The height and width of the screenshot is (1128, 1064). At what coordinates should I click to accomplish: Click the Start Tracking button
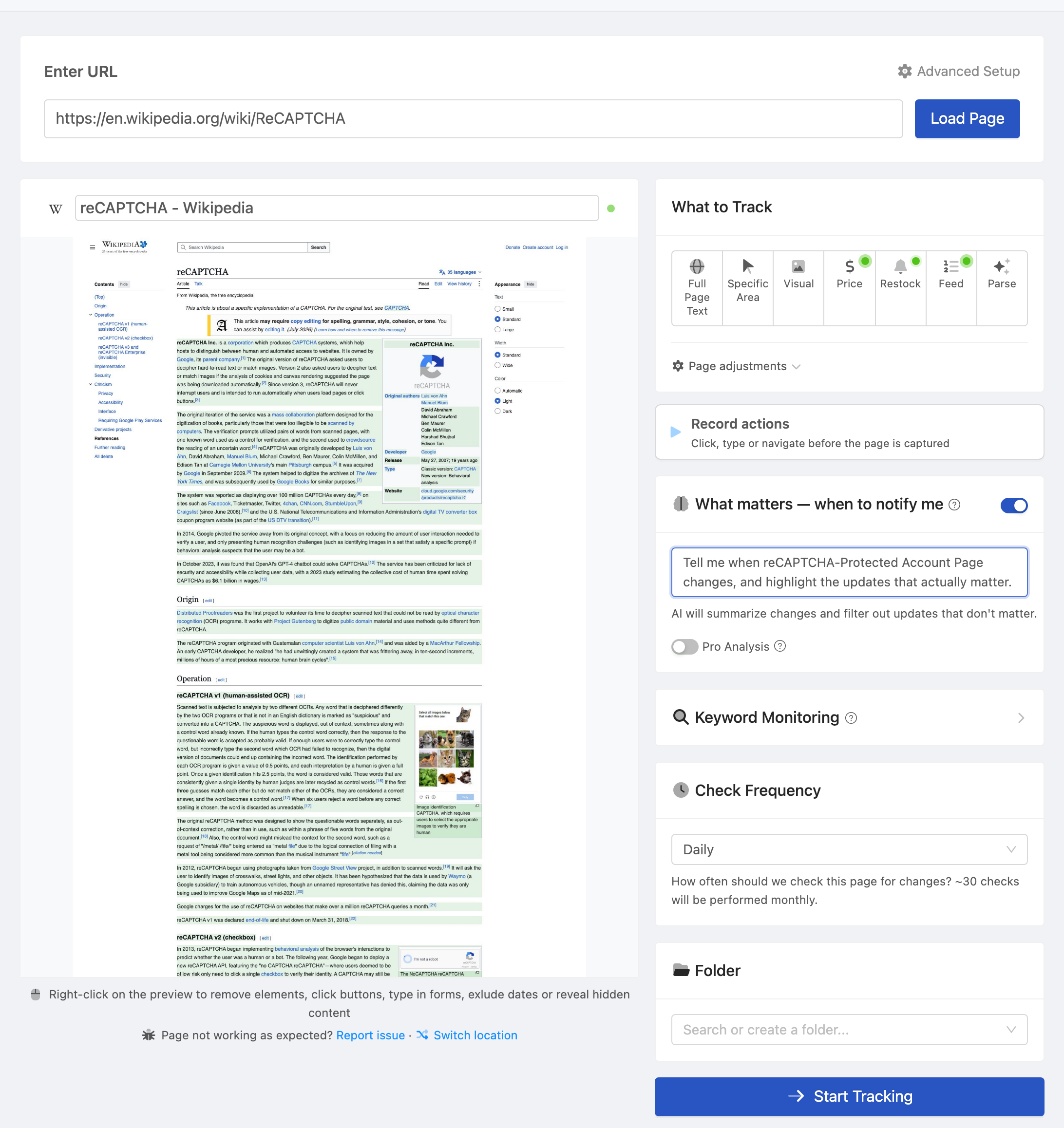click(x=849, y=1096)
